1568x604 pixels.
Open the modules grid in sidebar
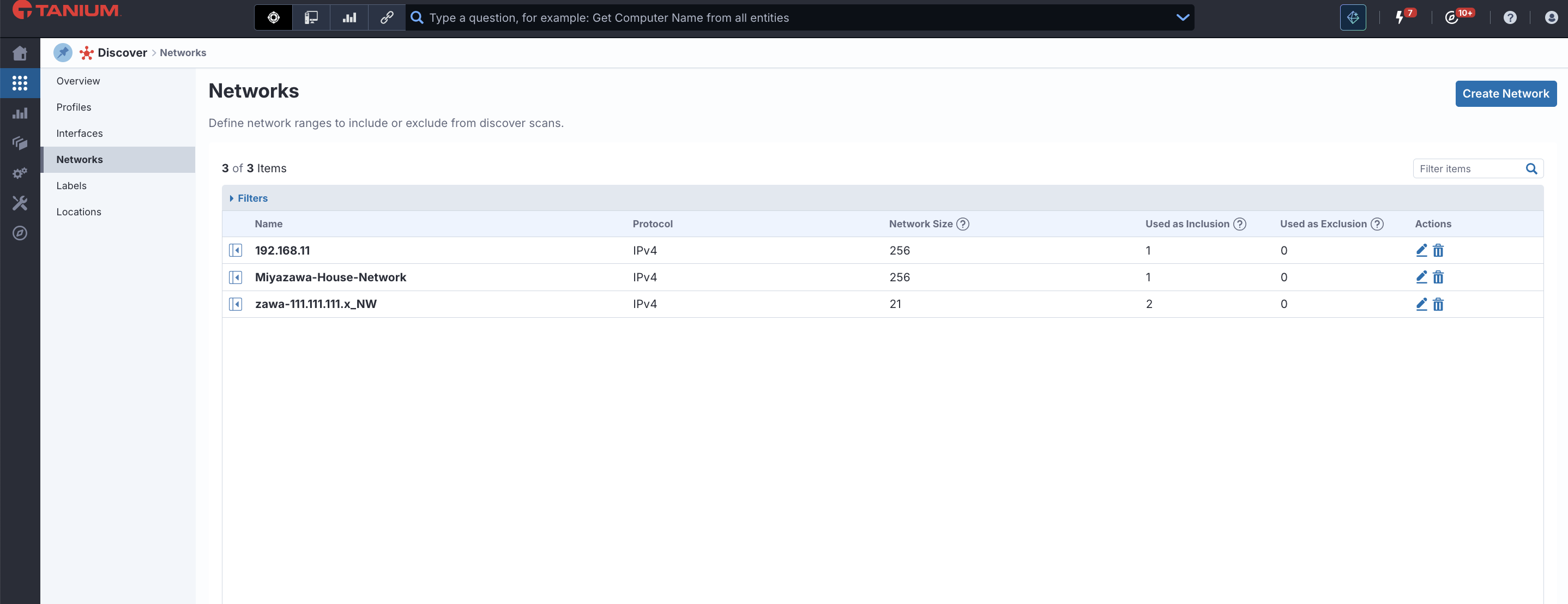20,83
